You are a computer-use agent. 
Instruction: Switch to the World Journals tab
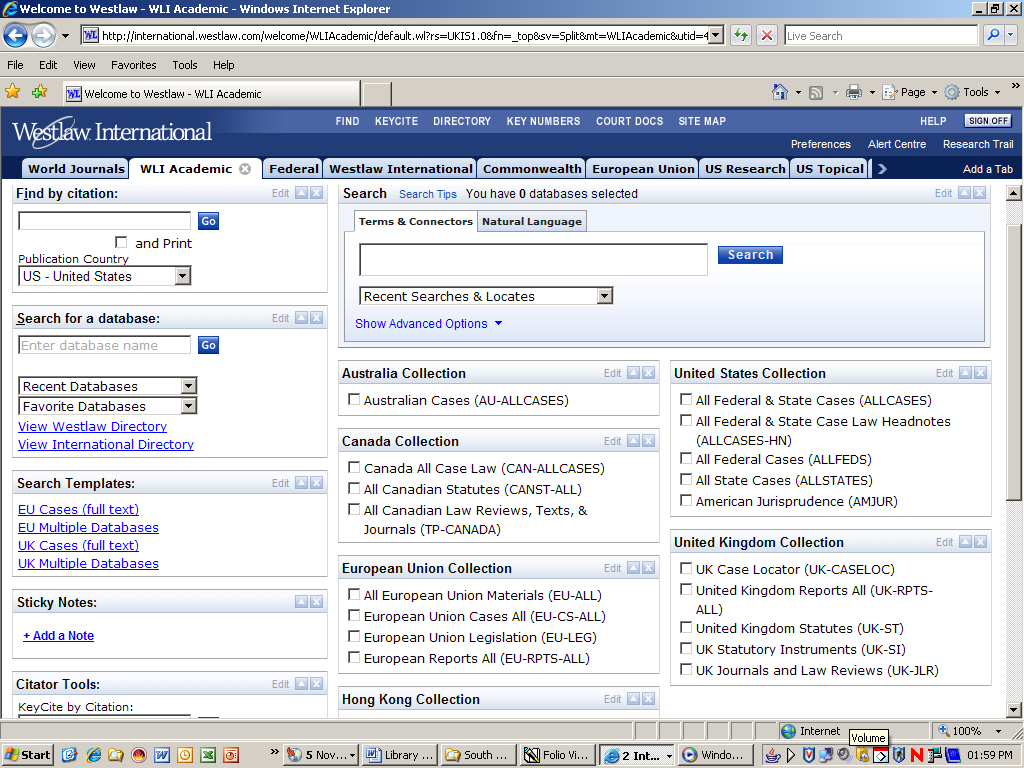click(76, 168)
